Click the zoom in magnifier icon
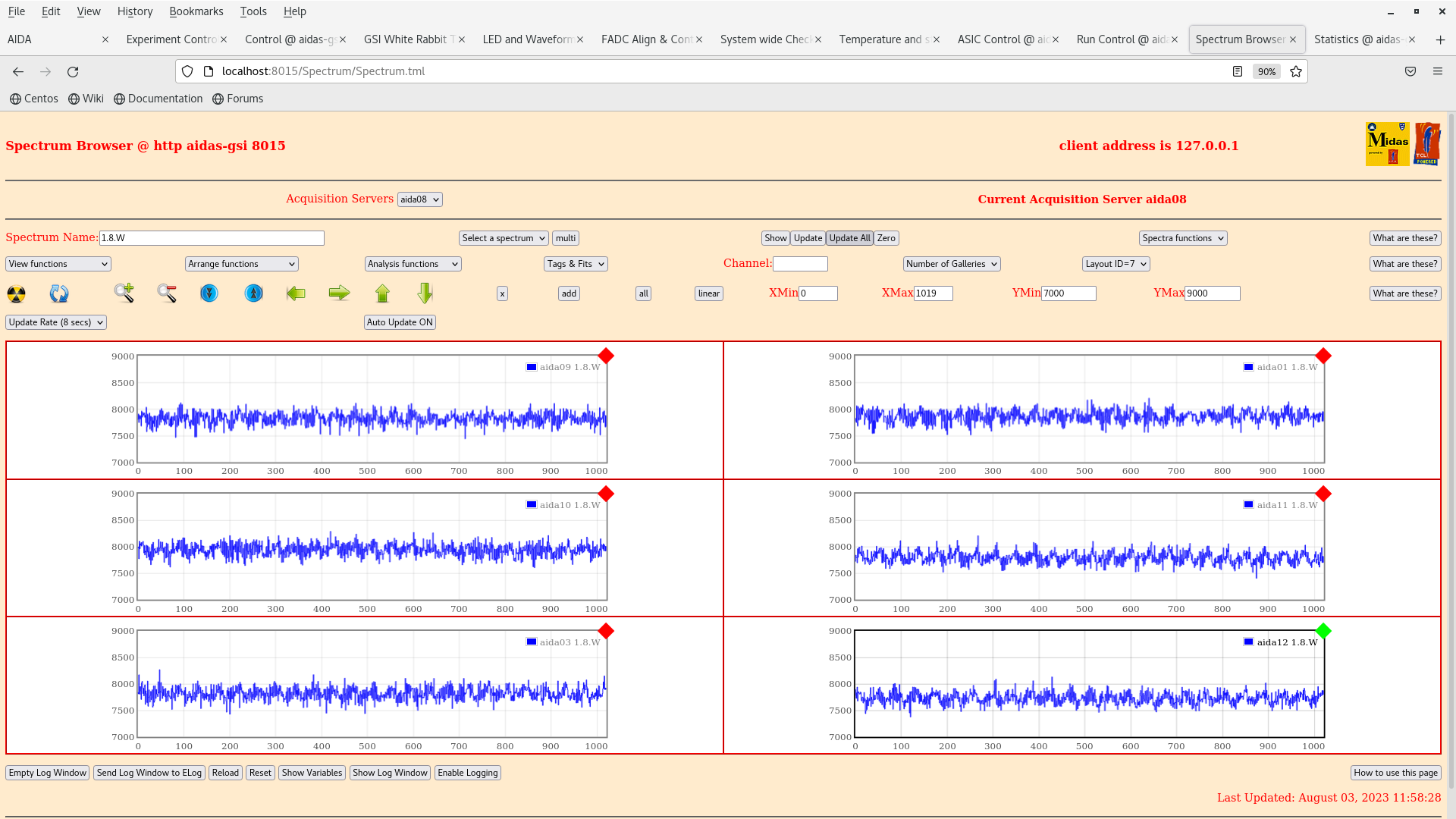 point(124,293)
